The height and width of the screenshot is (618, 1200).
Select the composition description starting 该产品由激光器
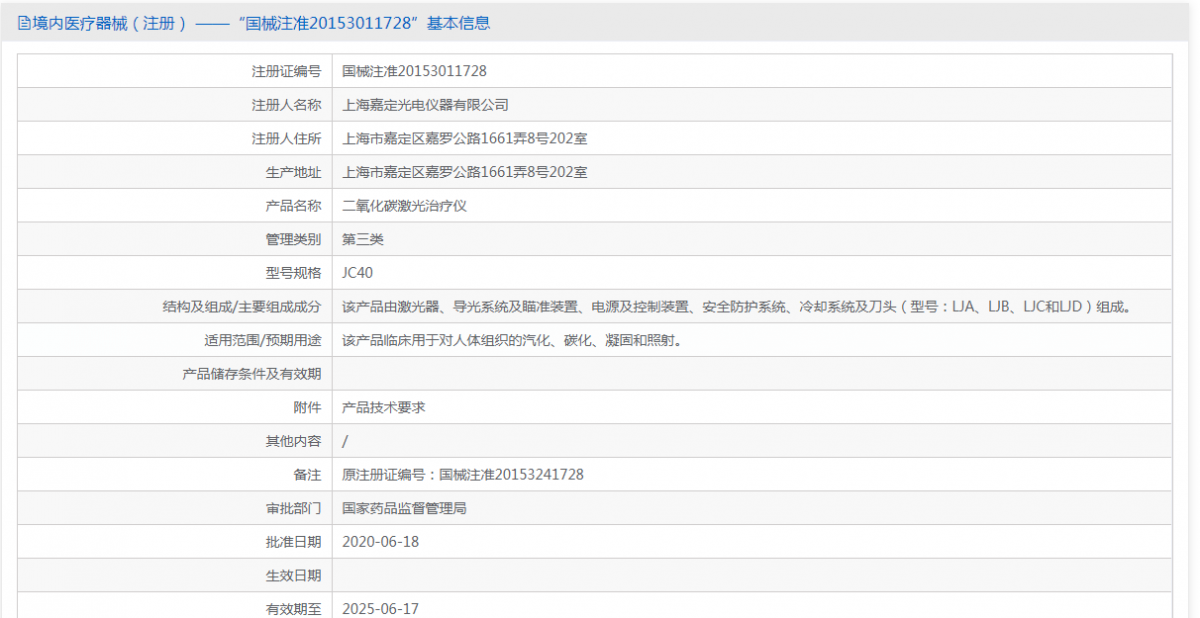[x=738, y=307]
